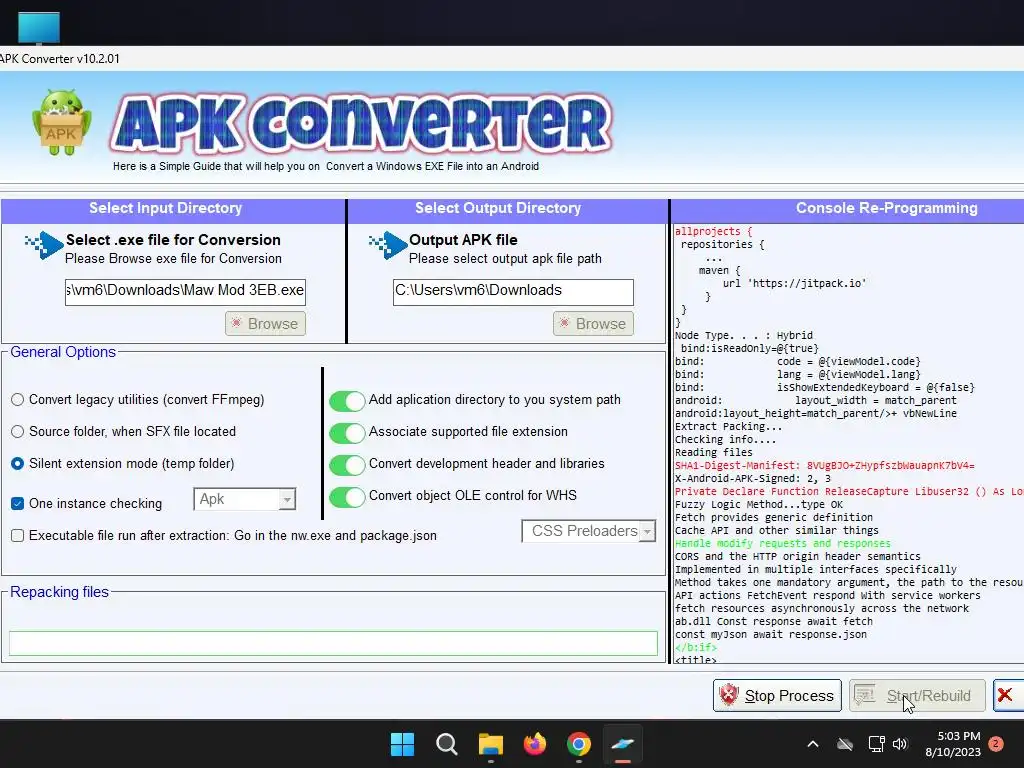Open the notification badge showing 2
This screenshot has height=768, width=1024.
(996, 744)
